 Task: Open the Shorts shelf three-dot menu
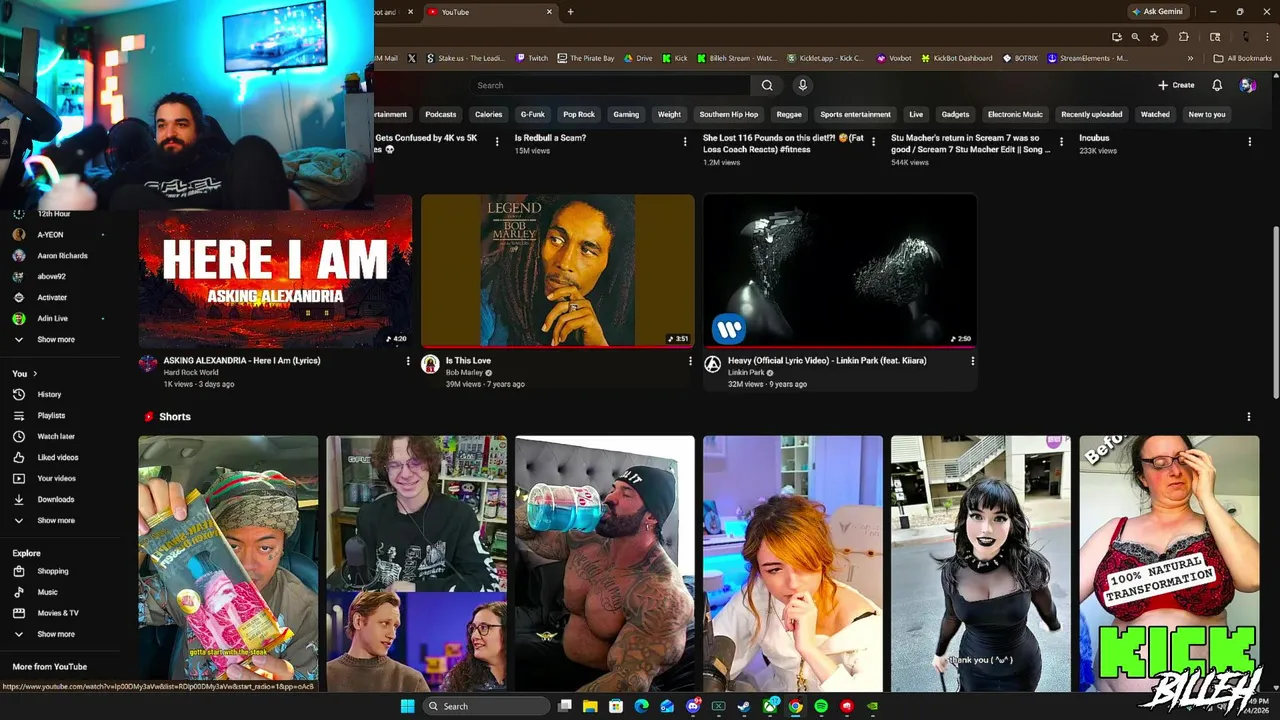[1248, 417]
